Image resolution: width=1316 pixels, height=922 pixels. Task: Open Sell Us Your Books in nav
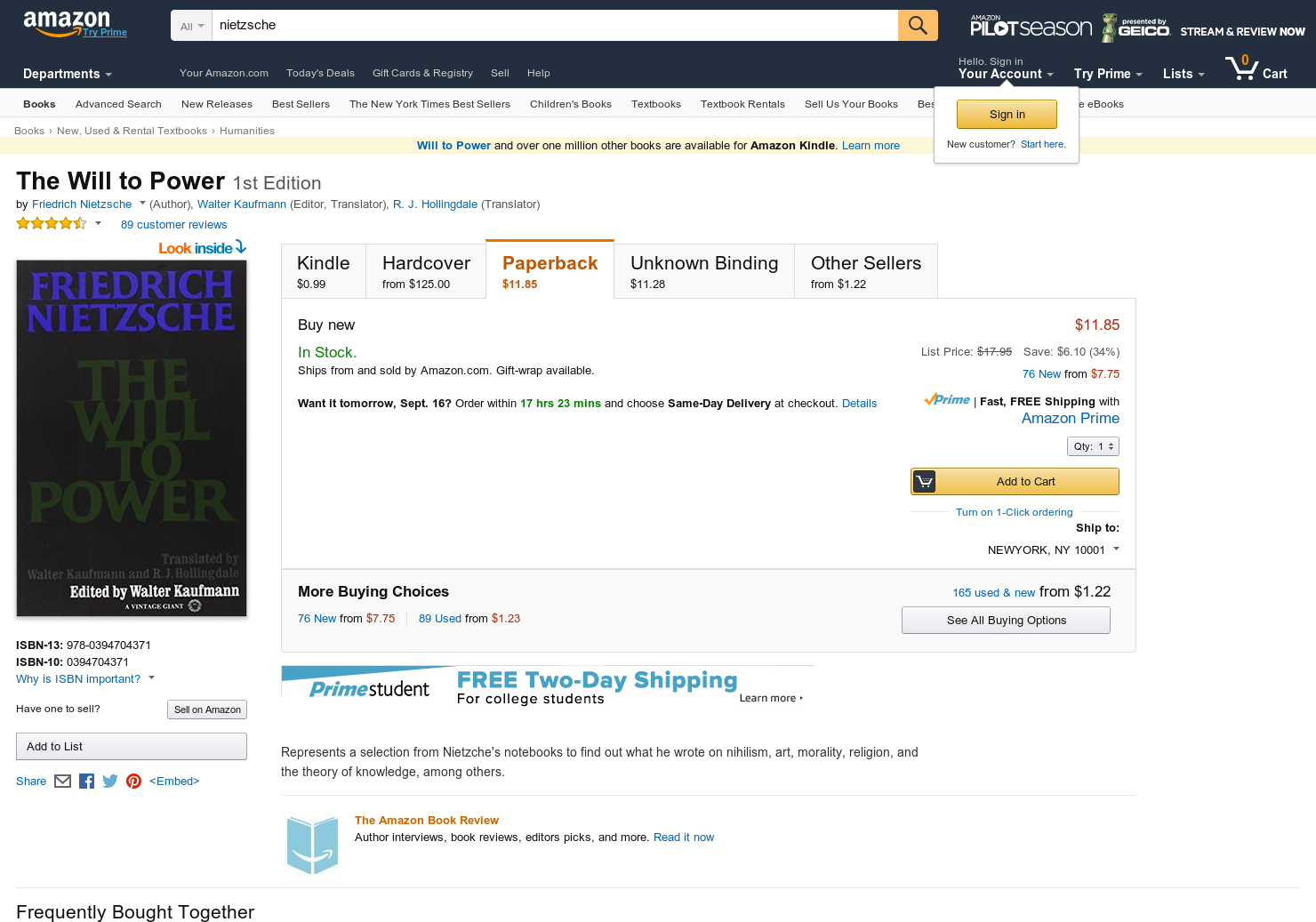tap(851, 104)
